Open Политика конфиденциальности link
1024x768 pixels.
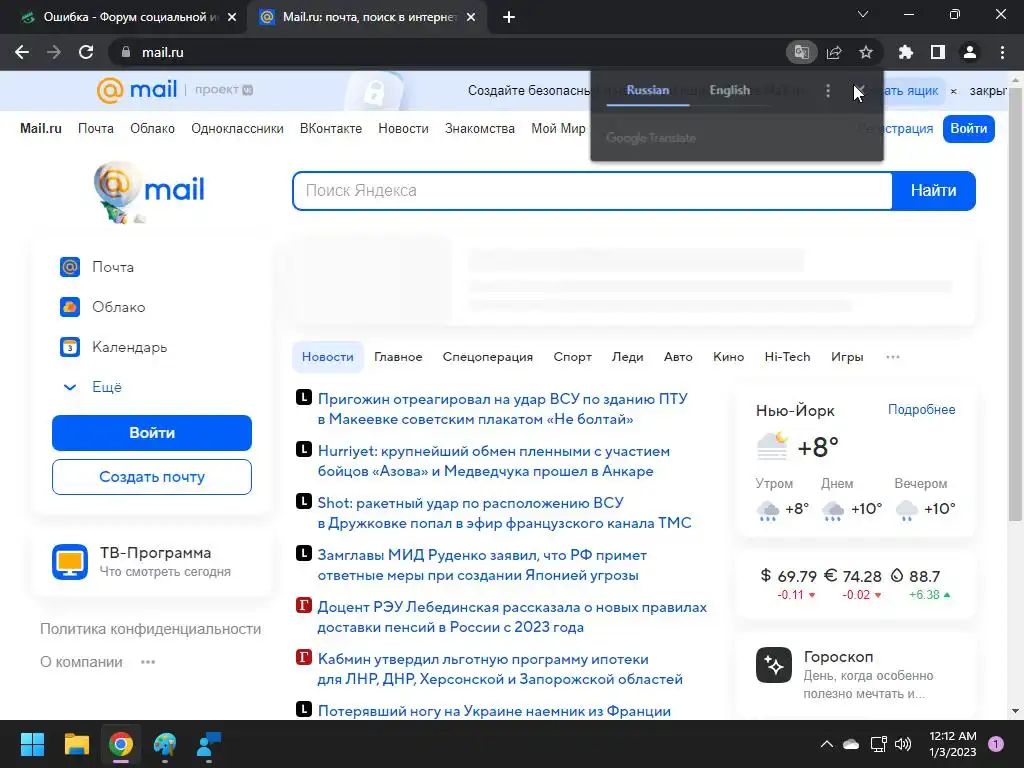pos(150,629)
